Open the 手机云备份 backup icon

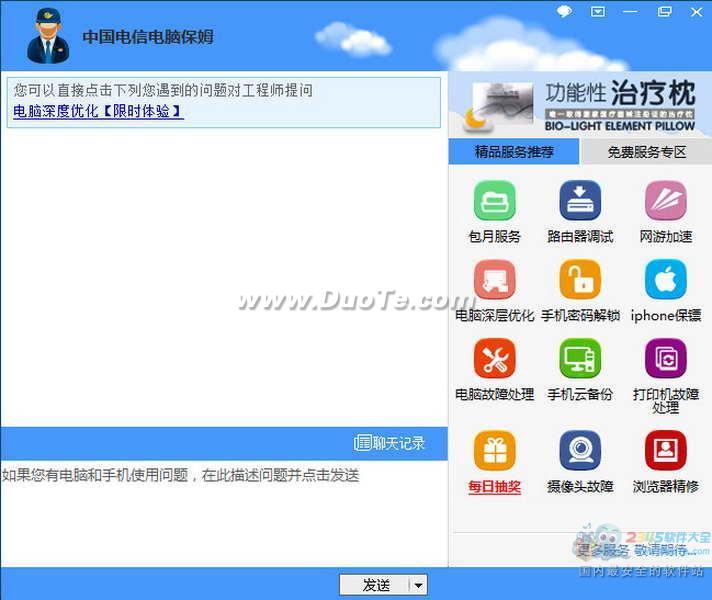pos(580,358)
